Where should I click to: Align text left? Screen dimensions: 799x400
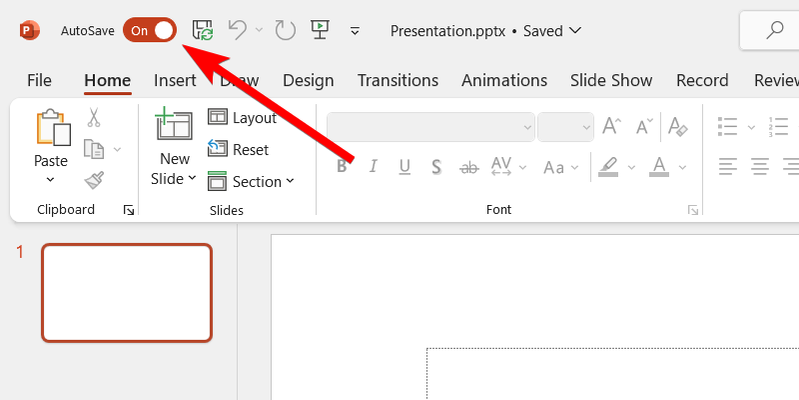728,166
